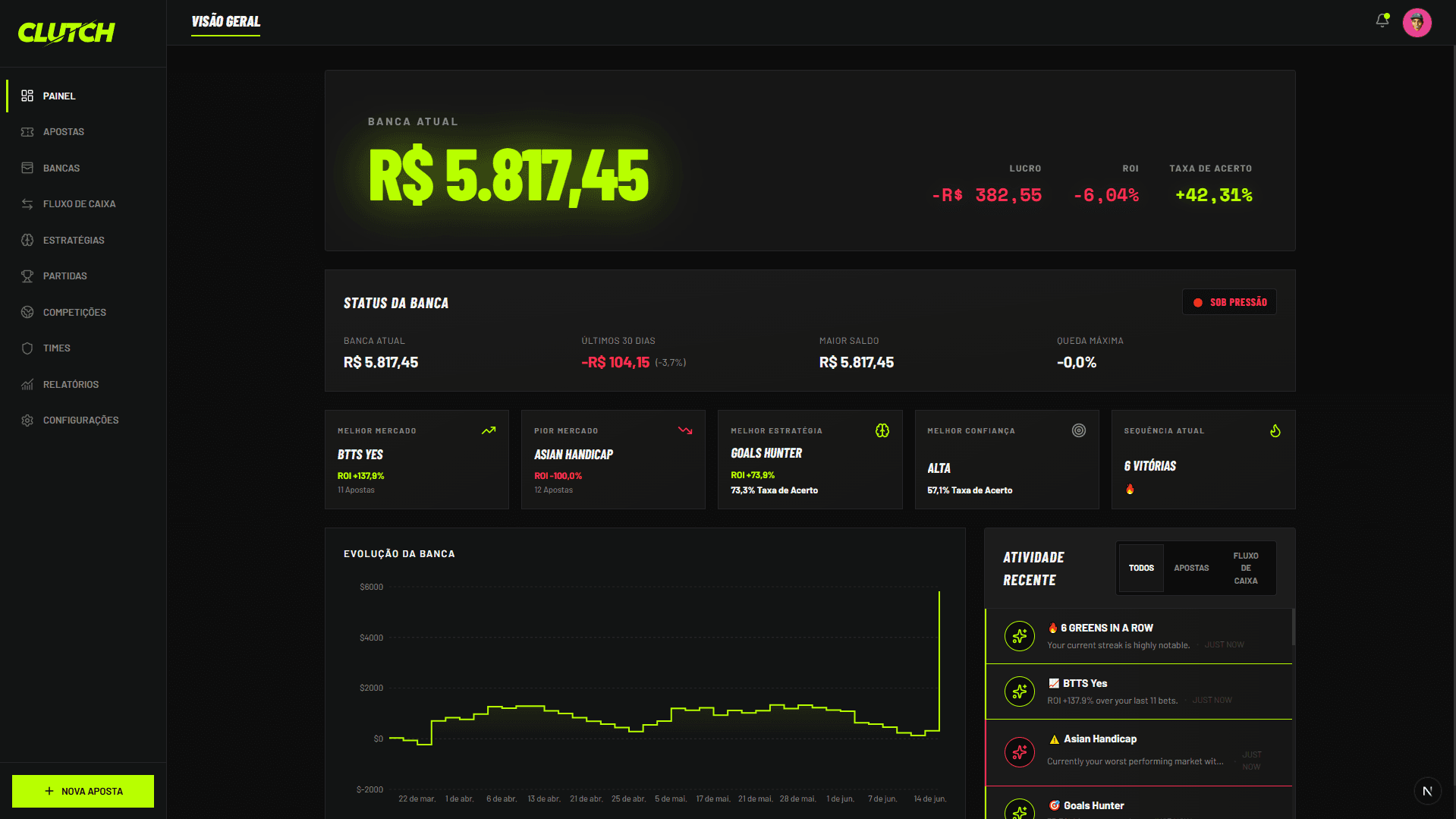Open 6 Greens in a Row activity item
This screenshot has width=1456, height=819.
1138,636
